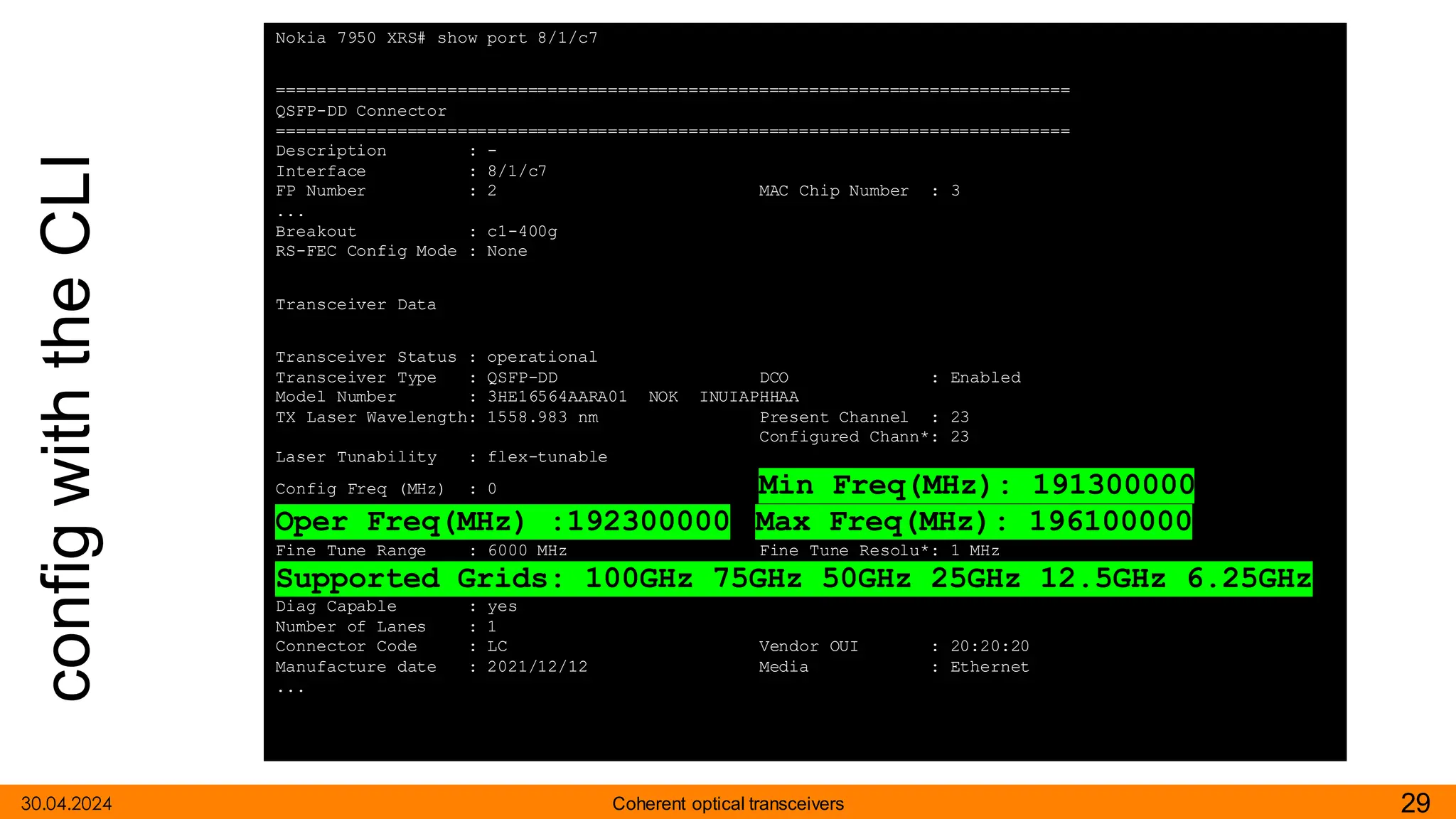
Task: Click the 'FP Number : 2' line
Action: tap(386, 191)
